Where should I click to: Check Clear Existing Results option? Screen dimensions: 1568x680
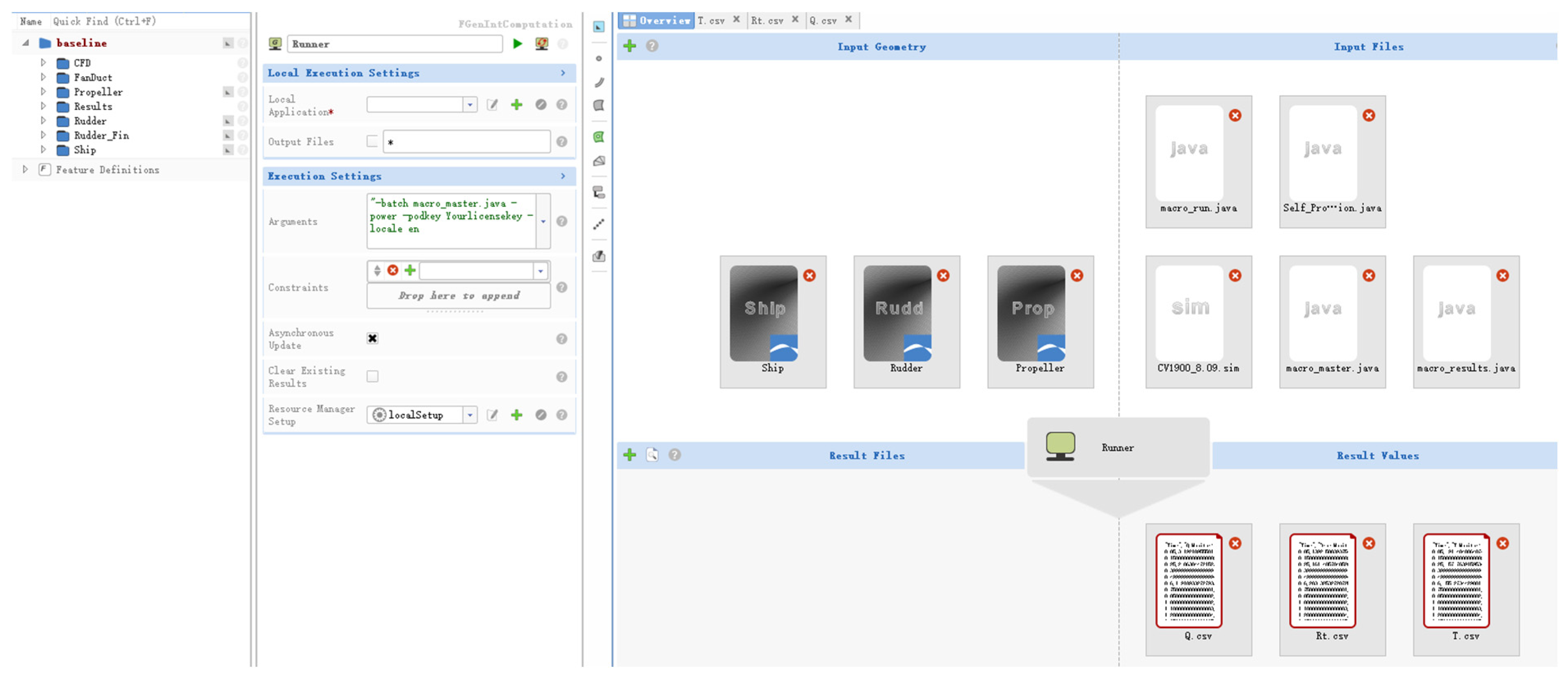[x=372, y=377]
